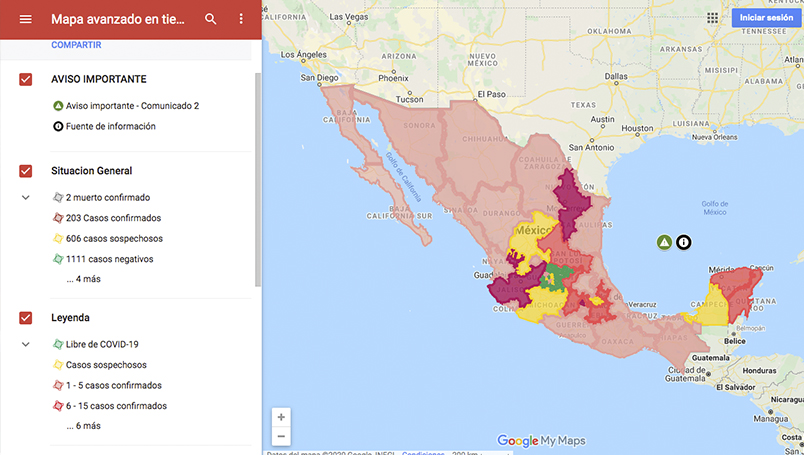This screenshot has width=804, height=455.
Task: Click the yellow 'Casos sospechosos' legend swatch
Action: click(x=58, y=365)
